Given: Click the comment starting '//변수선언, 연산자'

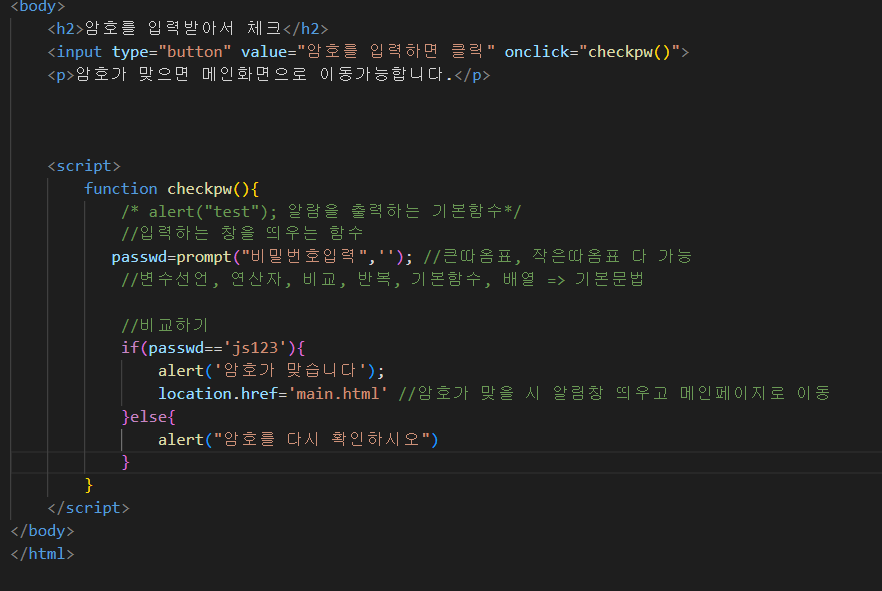Looking at the screenshot, I should [x=382, y=279].
